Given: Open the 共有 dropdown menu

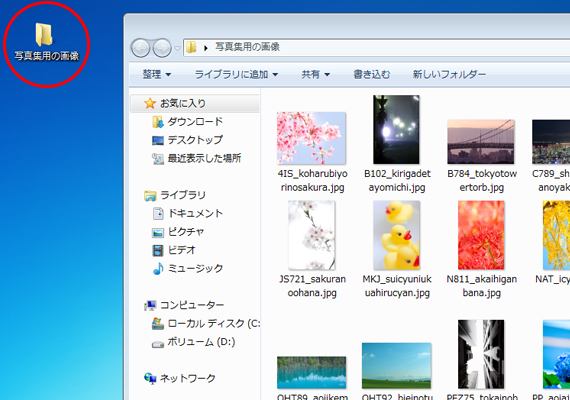Looking at the screenshot, I should click(316, 75).
